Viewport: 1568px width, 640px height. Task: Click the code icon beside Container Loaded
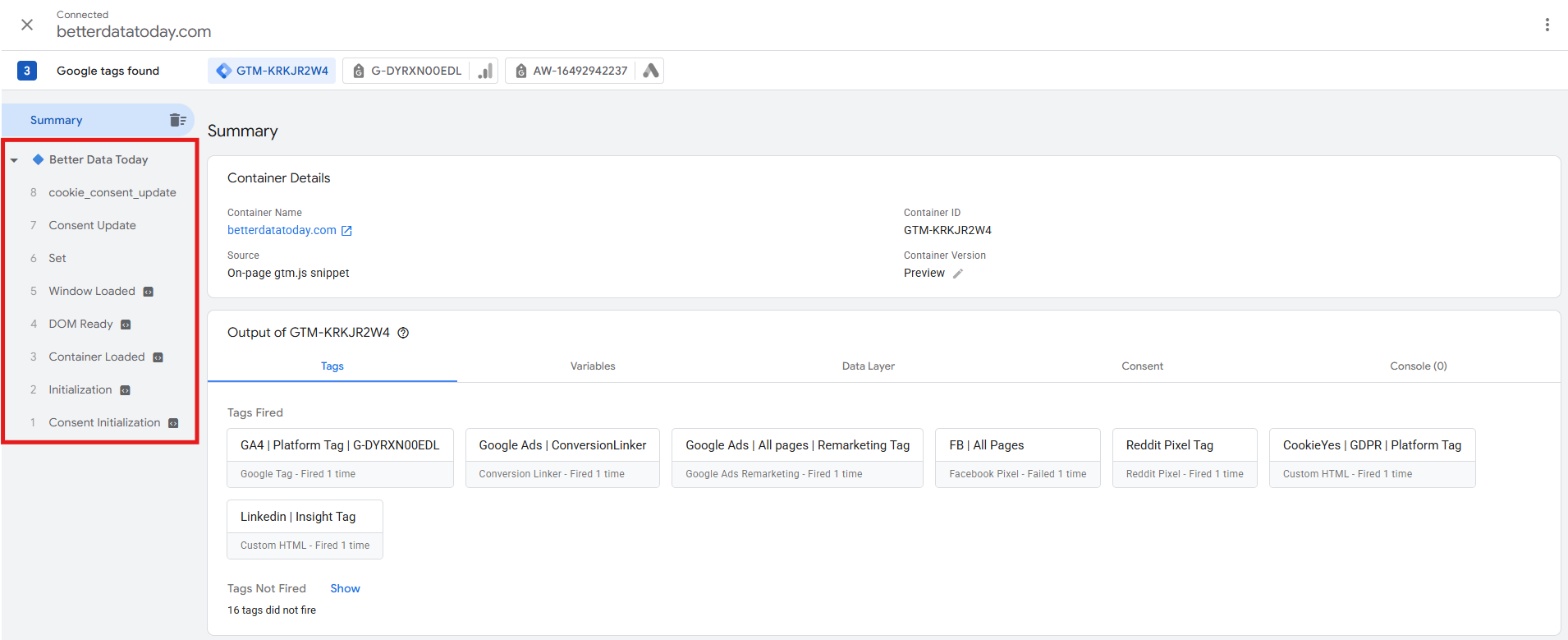point(158,357)
